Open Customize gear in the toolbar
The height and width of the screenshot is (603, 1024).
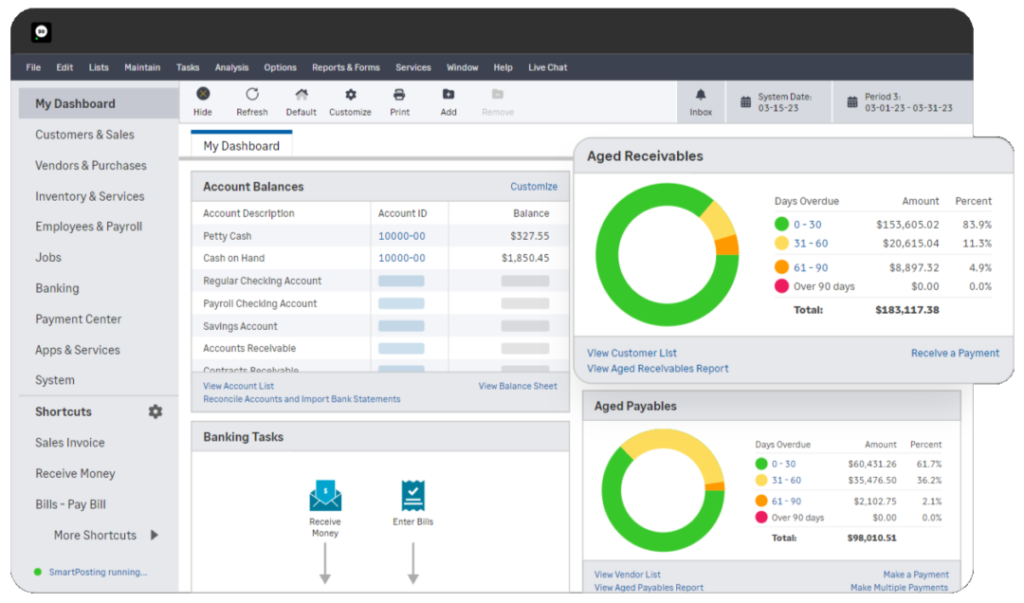pos(351,95)
